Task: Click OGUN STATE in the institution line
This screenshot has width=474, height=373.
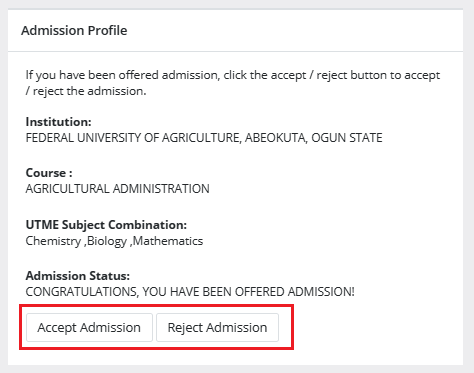Action: pos(347,138)
